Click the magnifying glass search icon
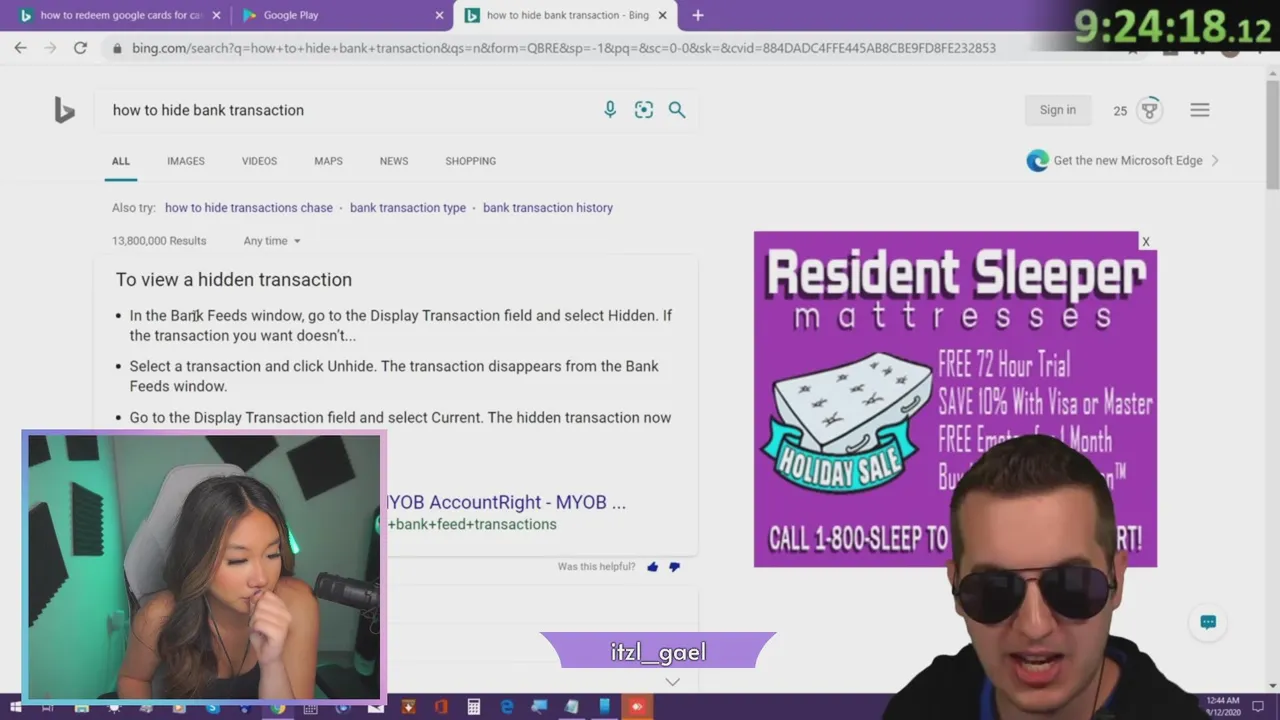Viewport: 1280px width, 720px height. [677, 110]
